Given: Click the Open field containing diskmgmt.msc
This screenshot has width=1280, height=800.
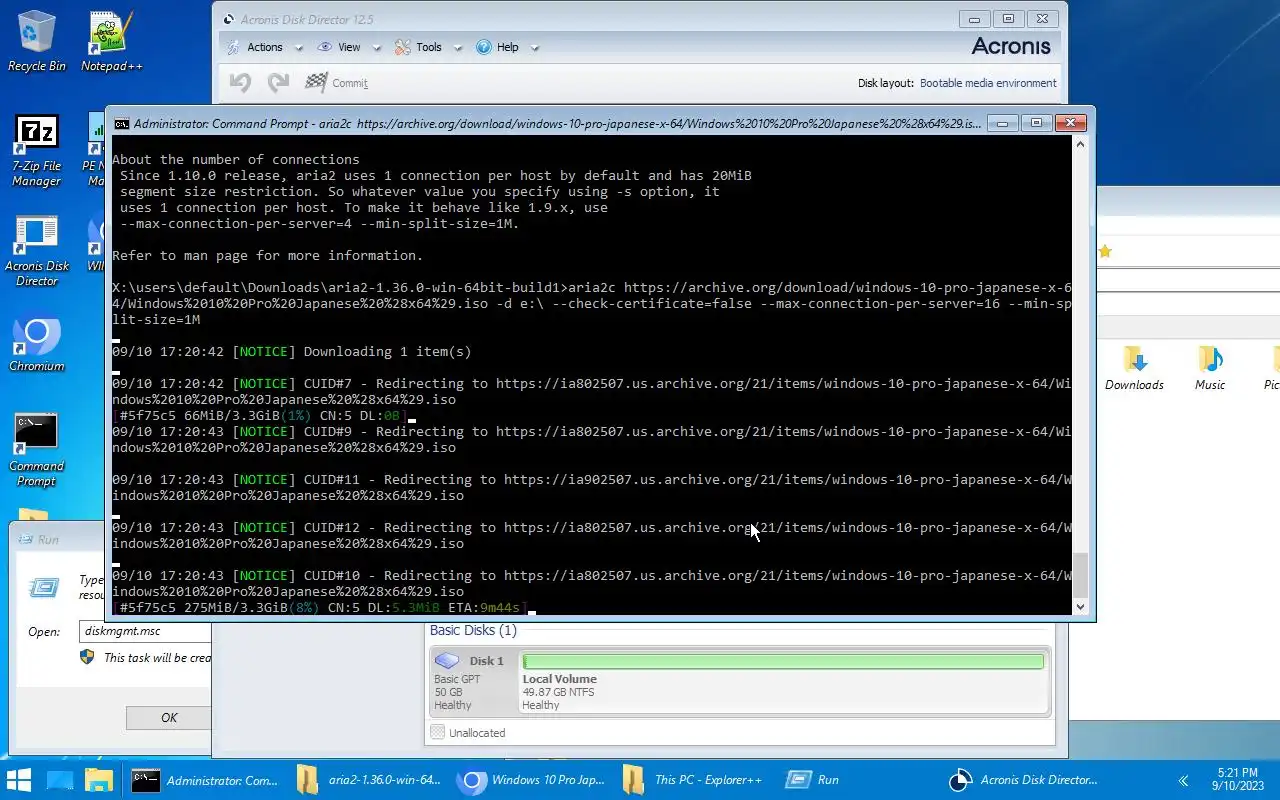Looking at the screenshot, I should coord(145,632).
